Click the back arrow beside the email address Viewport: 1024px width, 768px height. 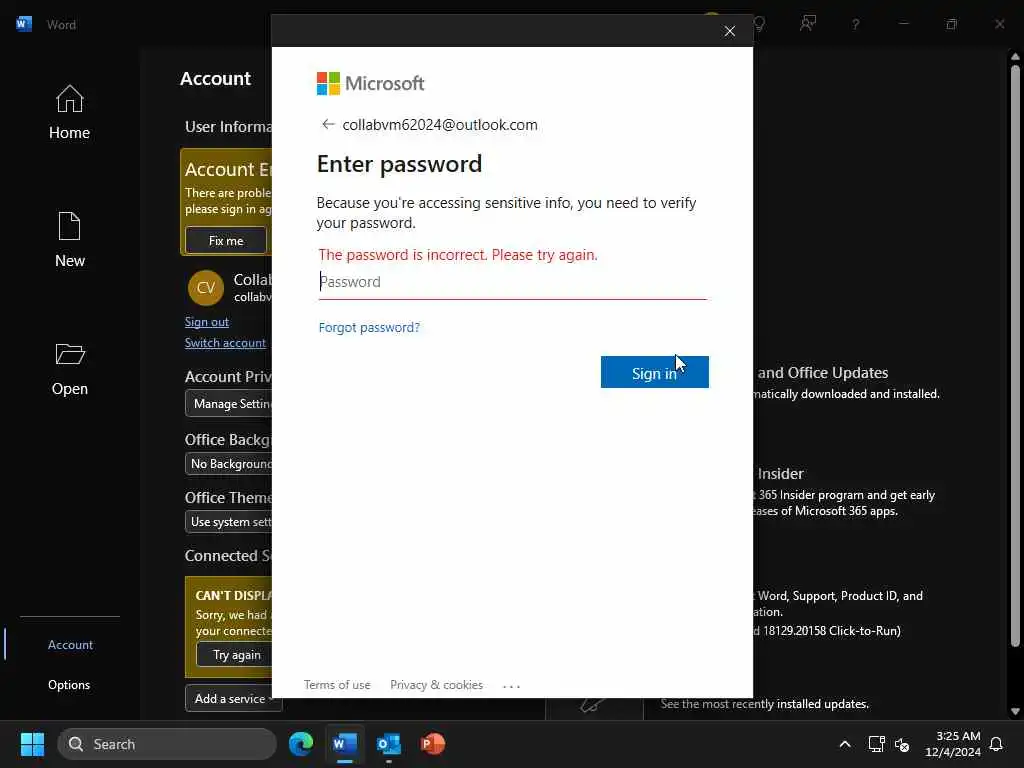328,124
